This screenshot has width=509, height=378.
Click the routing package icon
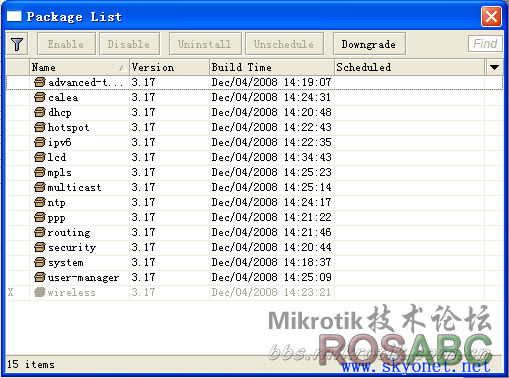point(40,232)
